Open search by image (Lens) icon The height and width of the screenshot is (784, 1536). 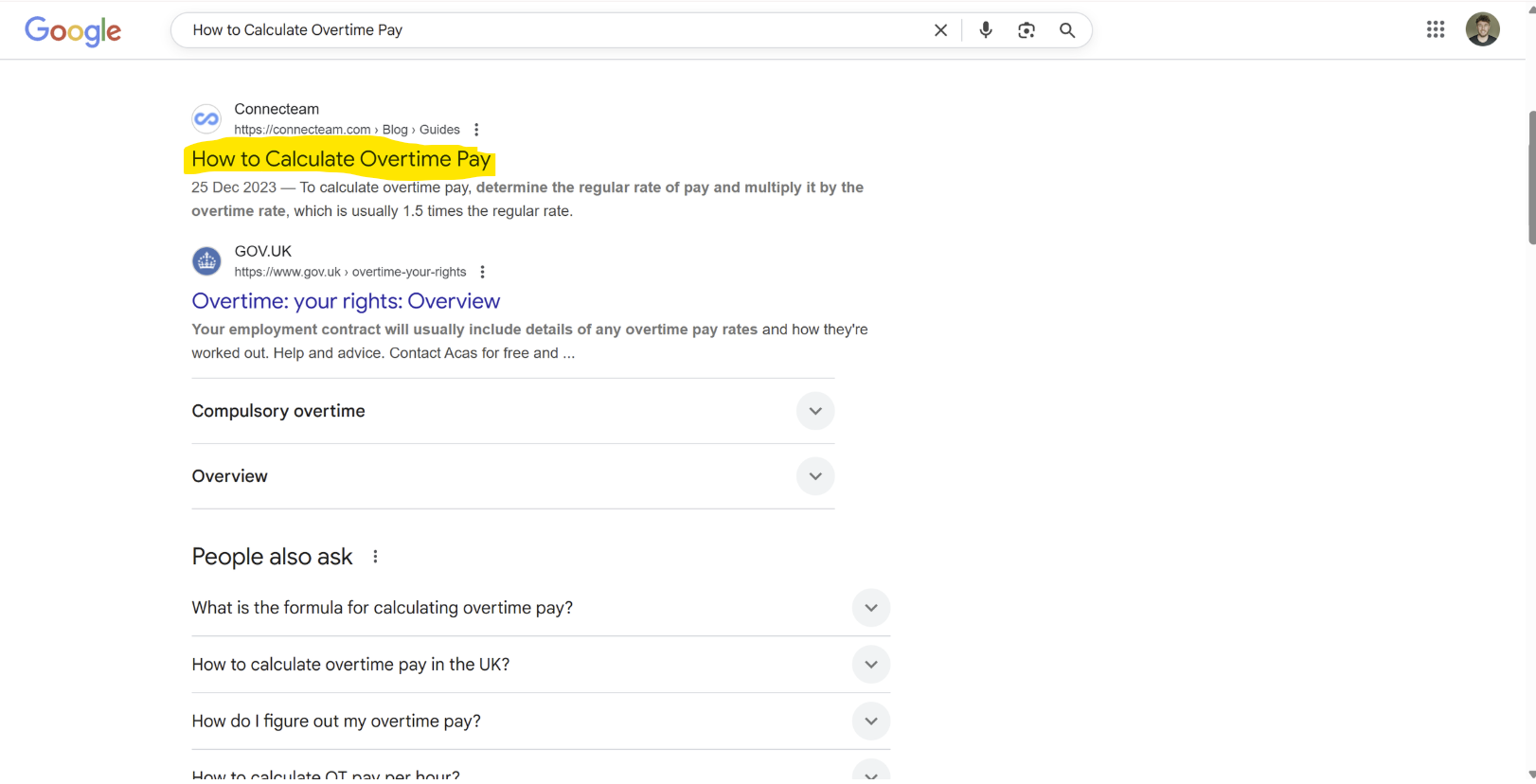[1027, 30]
